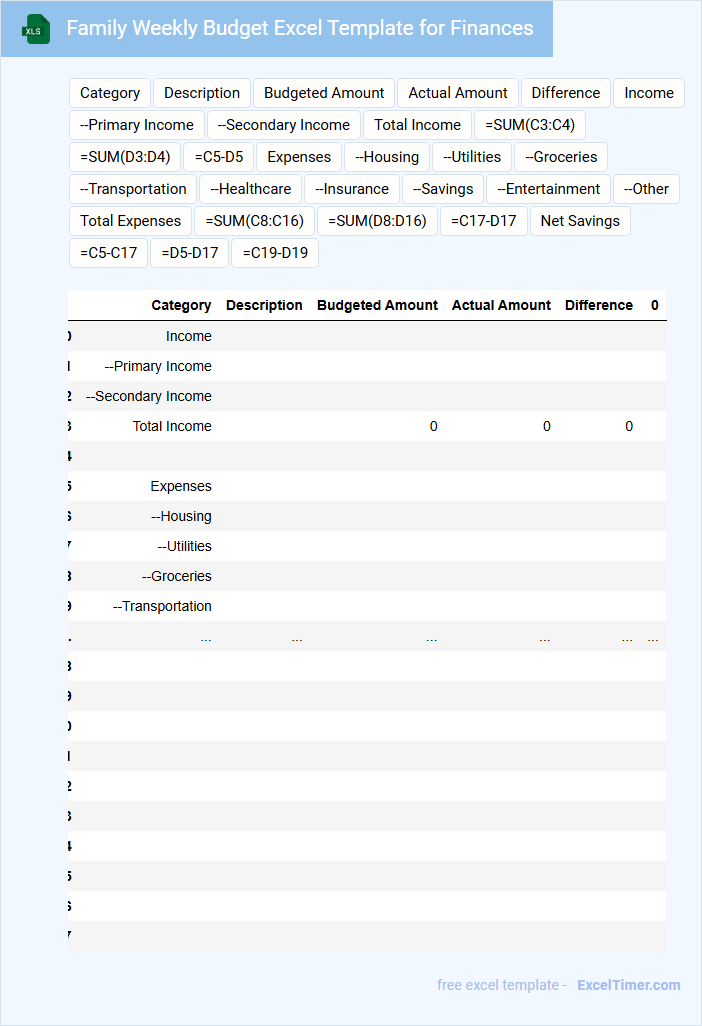Pick the --Utilities tag
Screen dimensions: 702x1026
[472, 157]
